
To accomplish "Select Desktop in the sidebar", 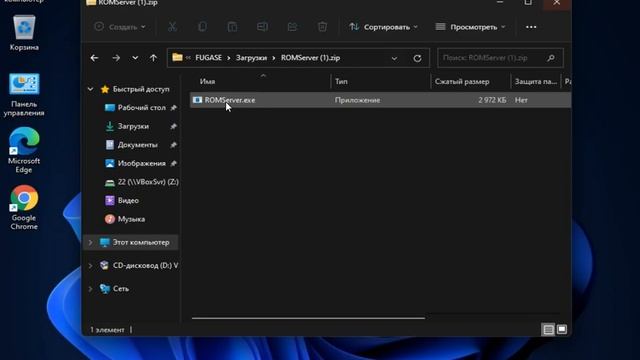I will (x=141, y=108).
